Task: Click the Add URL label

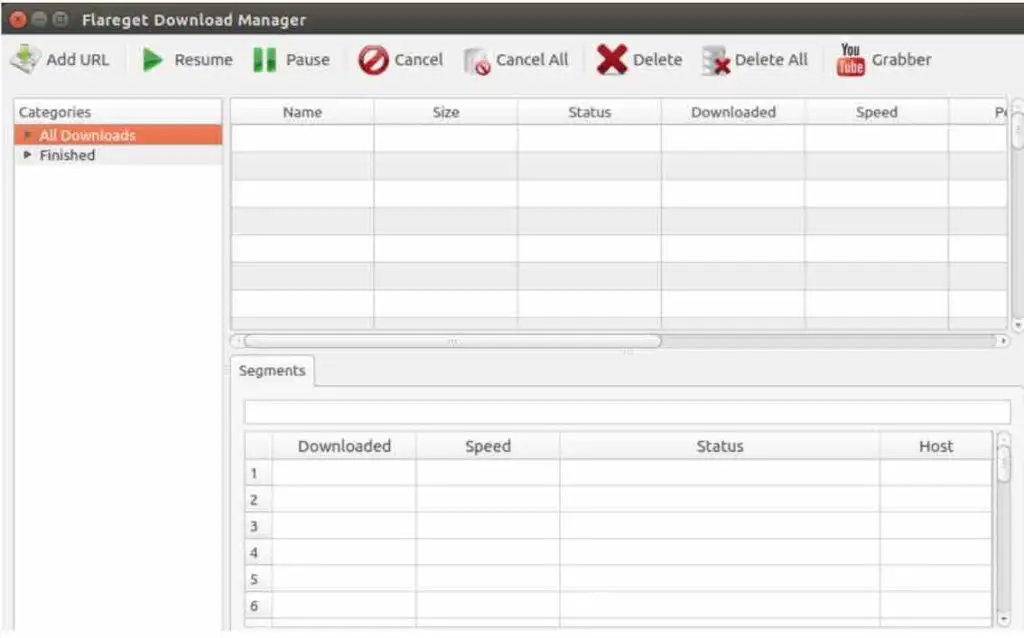Action: pos(78,59)
